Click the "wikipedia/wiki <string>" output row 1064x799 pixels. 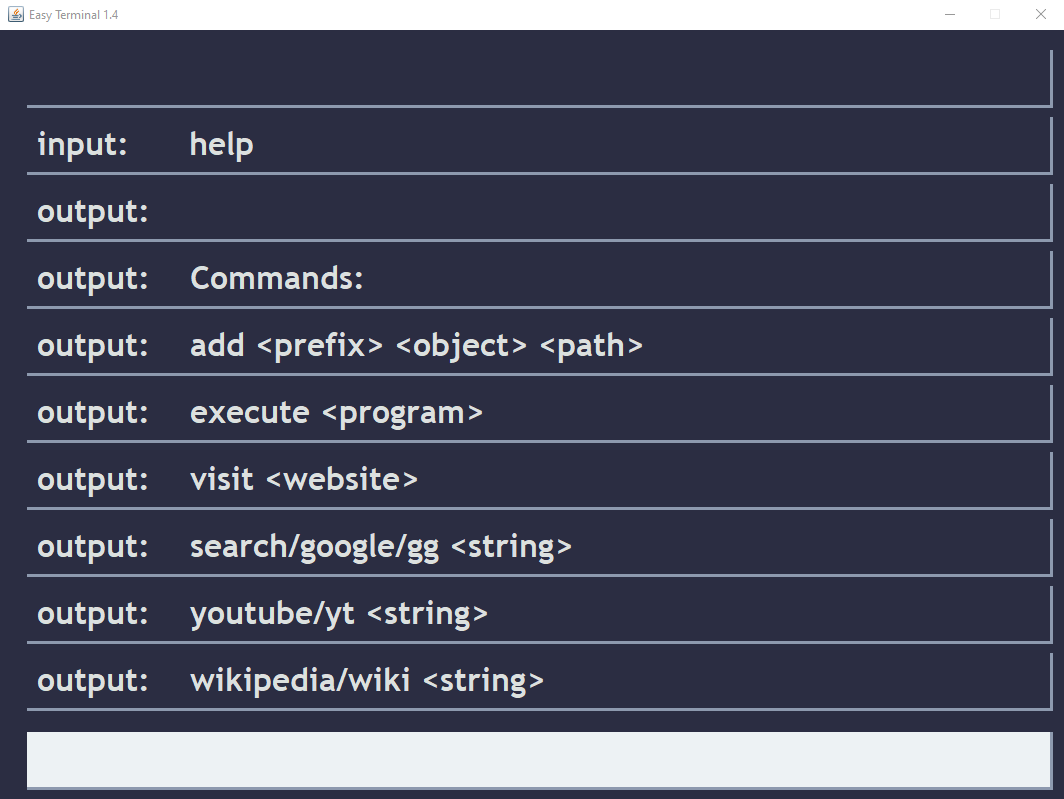[x=366, y=680]
